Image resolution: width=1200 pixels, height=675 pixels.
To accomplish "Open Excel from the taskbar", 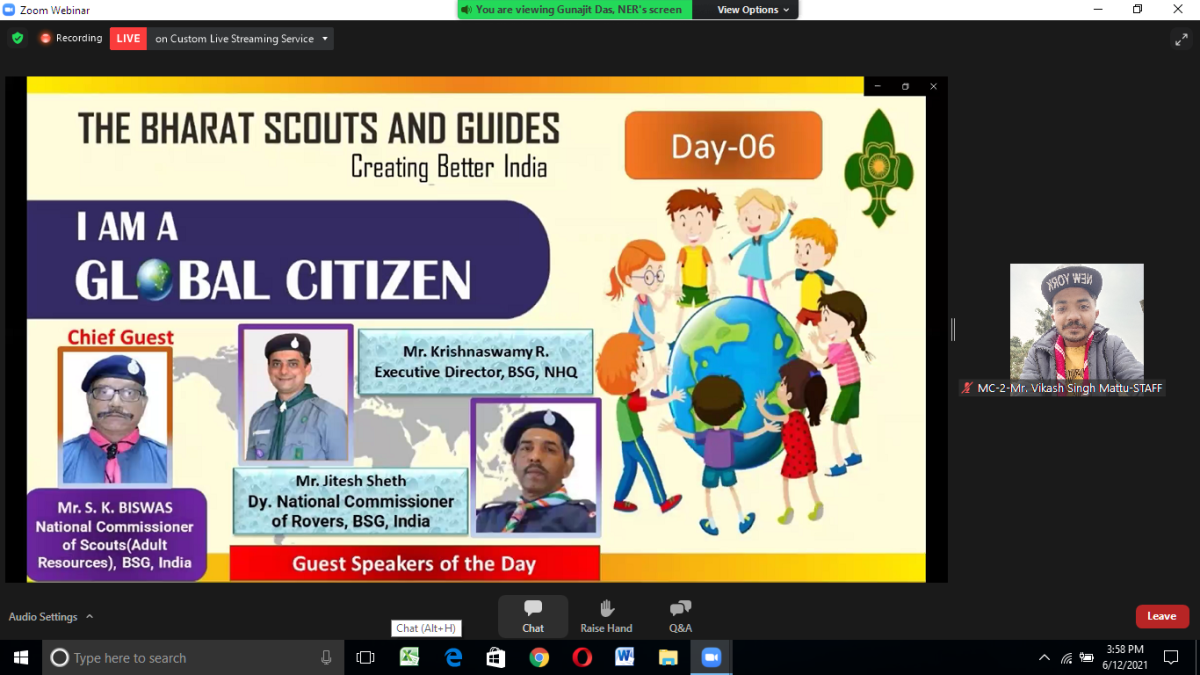I will click(x=409, y=657).
